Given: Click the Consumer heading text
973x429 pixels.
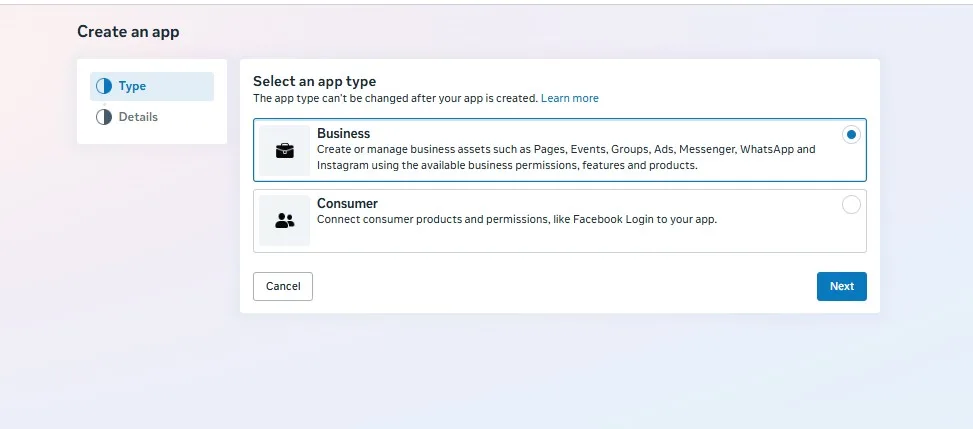Looking at the screenshot, I should tap(348, 204).
